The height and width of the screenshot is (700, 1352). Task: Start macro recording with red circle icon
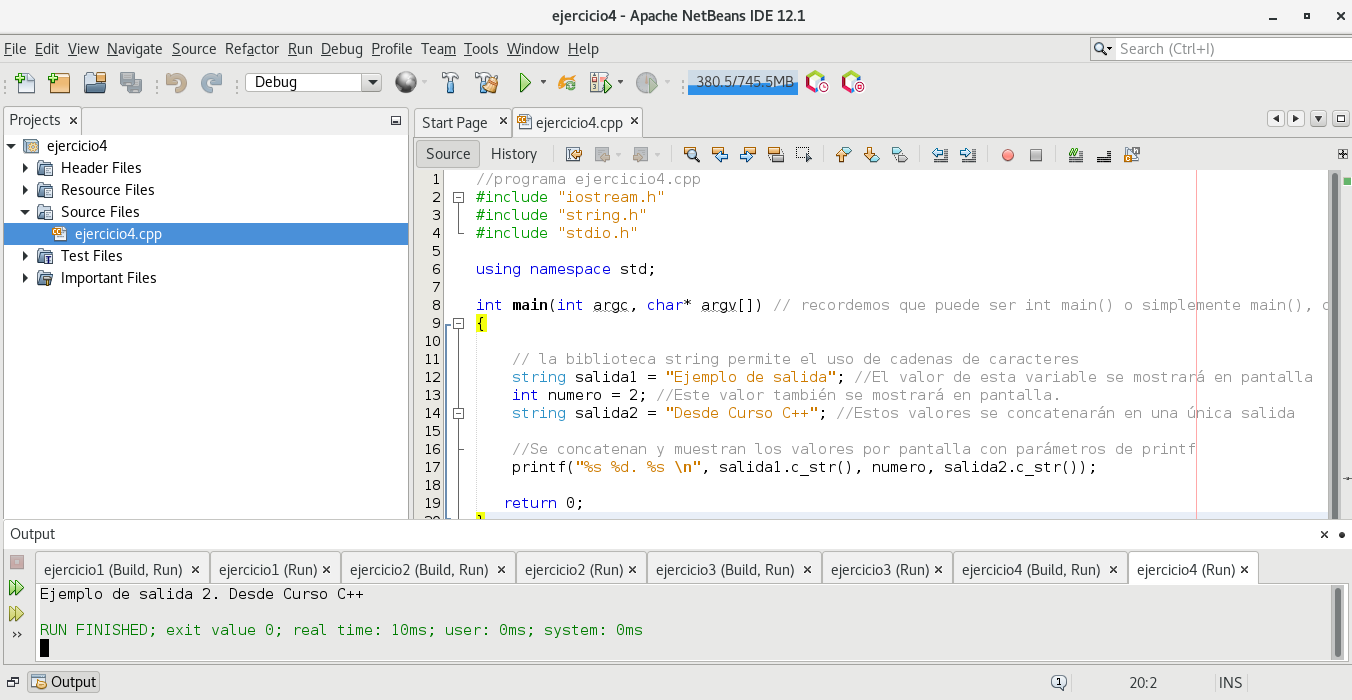pyautogui.click(x=1008, y=155)
